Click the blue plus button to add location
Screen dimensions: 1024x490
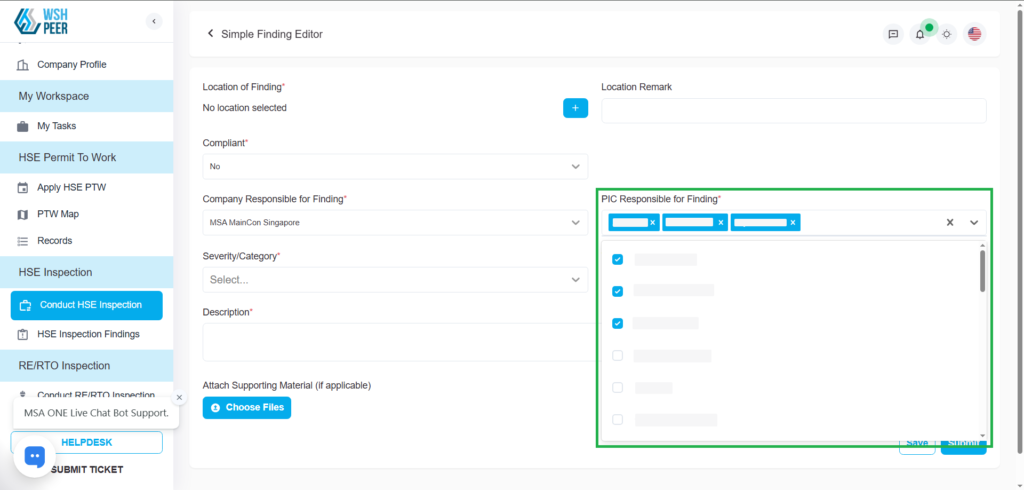[x=575, y=108]
